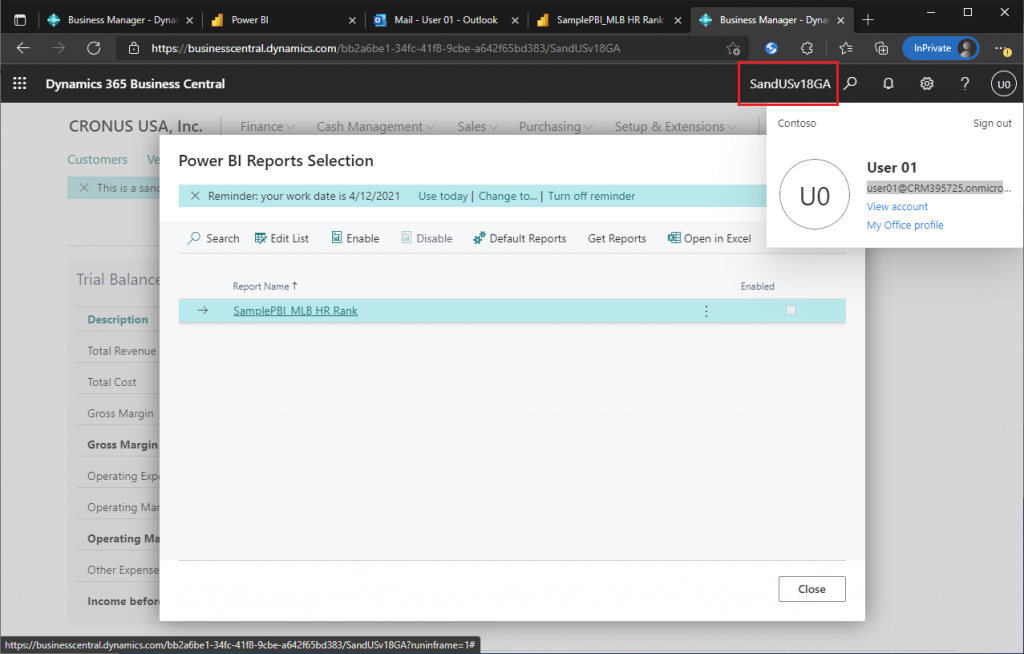Click Enable in the reports toolbar
The width and height of the screenshot is (1024, 654).
355,238
